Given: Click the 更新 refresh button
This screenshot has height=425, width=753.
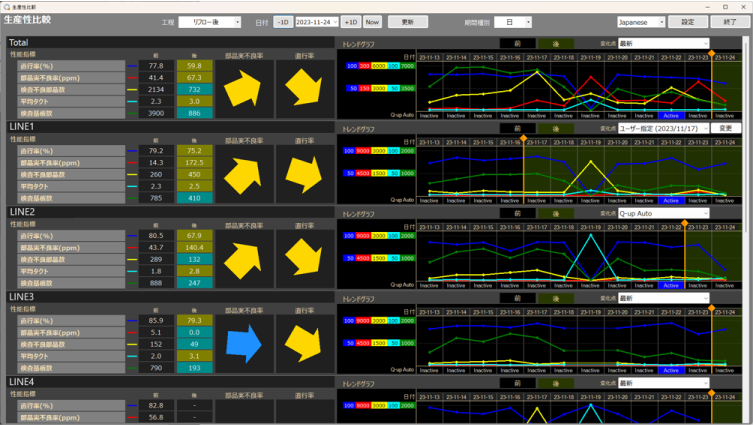Looking at the screenshot, I should (408, 22).
